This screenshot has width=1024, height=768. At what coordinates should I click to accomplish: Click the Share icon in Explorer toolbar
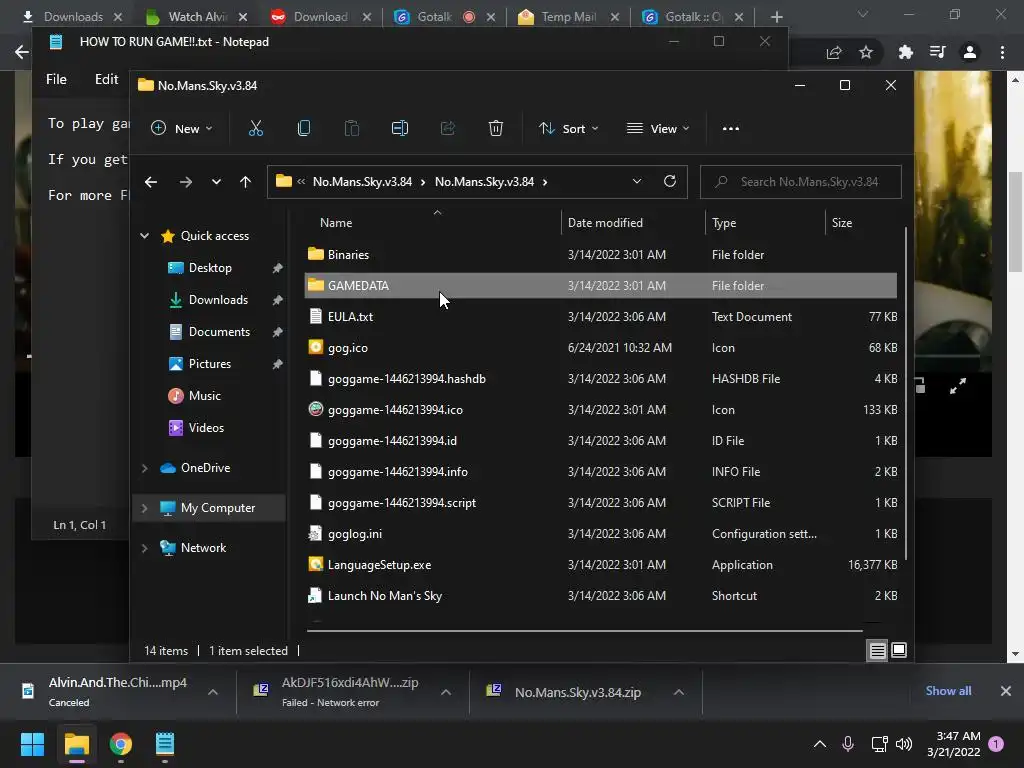[447, 129]
